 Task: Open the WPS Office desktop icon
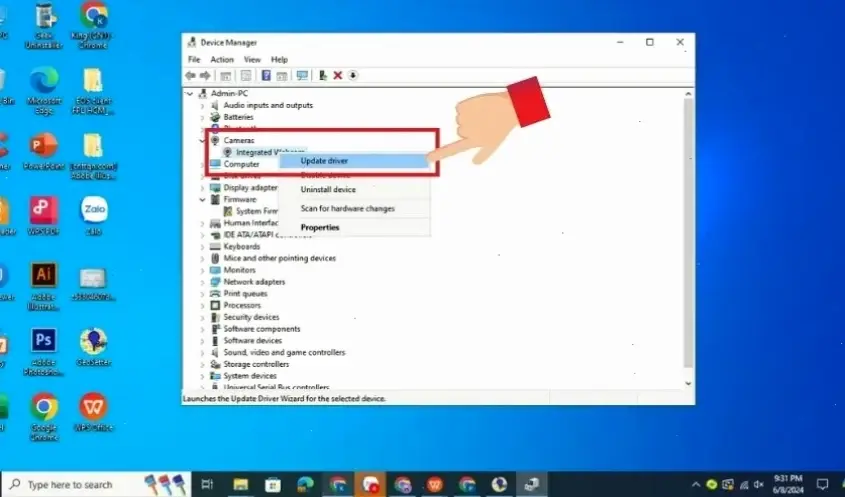point(94,412)
